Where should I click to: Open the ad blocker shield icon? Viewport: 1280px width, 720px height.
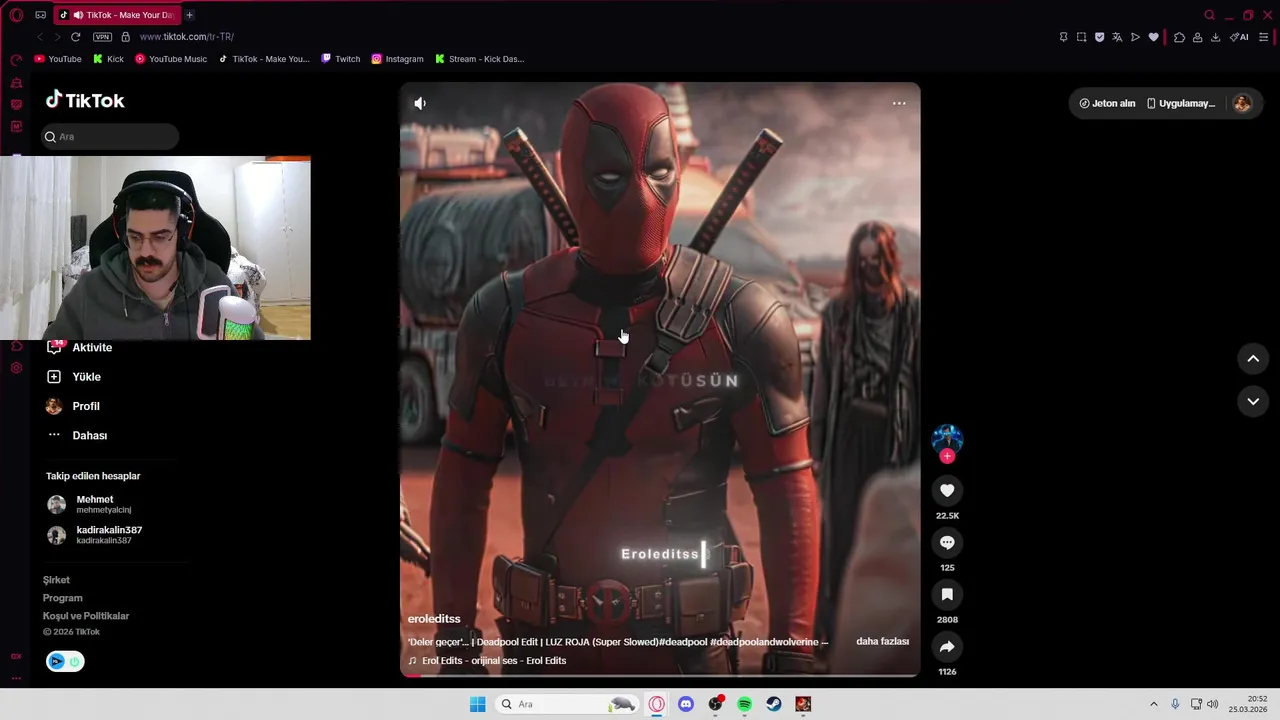coord(1099,37)
